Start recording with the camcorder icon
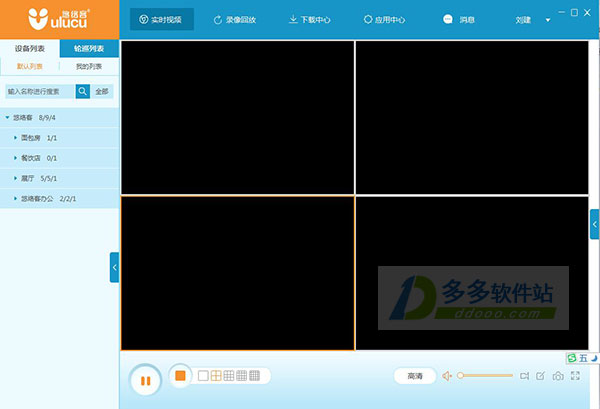Screen dimensions: 600x409 (x=524, y=376)
